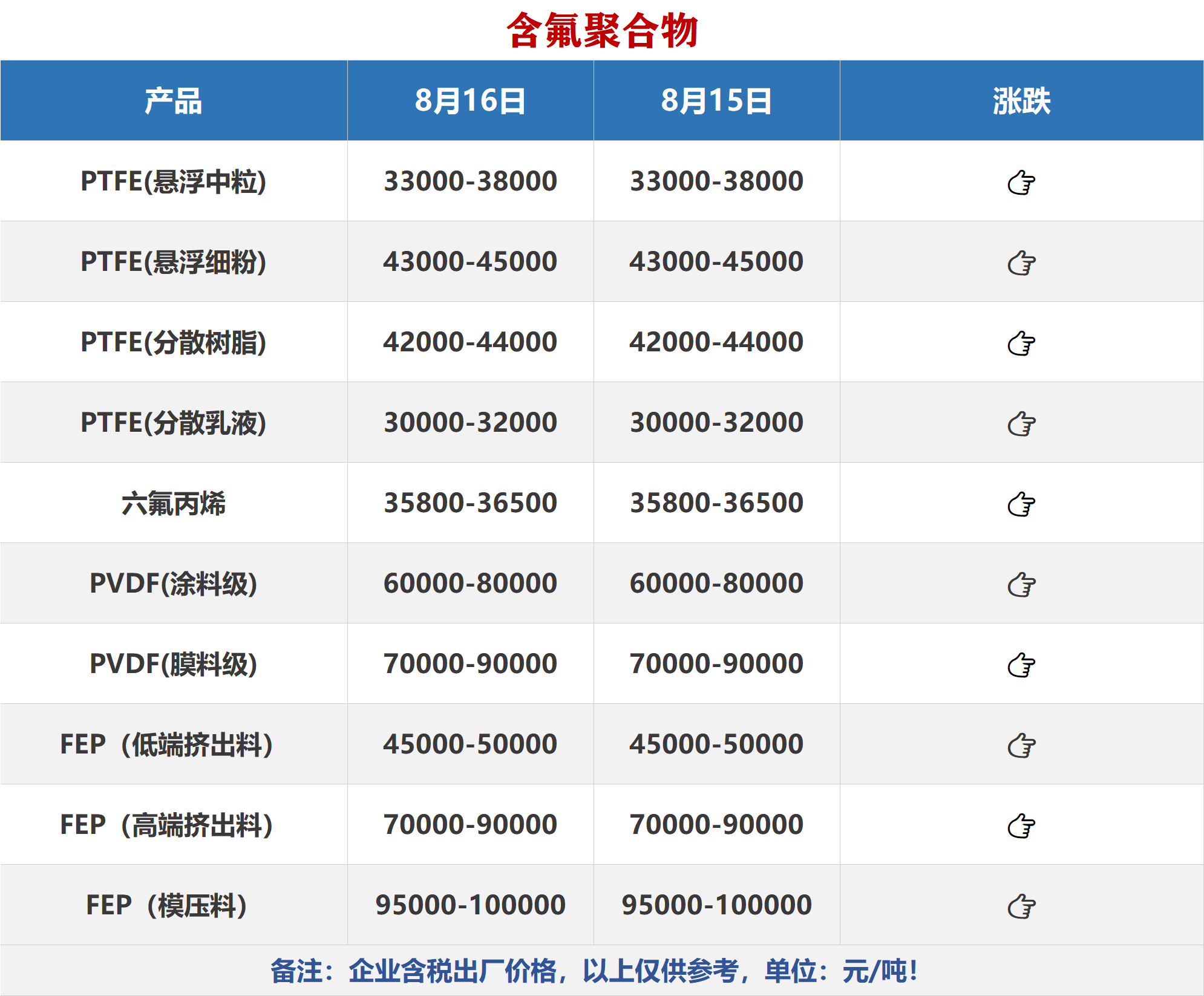The width and height of the screenshot is (1204, 996).
Task: Click the 涨跌 column header
Action: click(1021, 101)
